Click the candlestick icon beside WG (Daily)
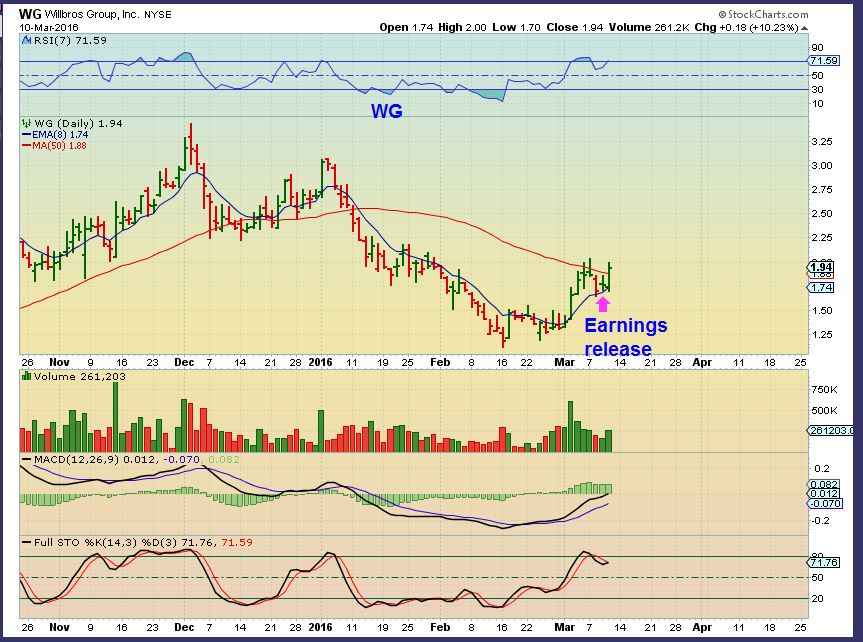This screenshot has height=642, width=863. (26, 123)
